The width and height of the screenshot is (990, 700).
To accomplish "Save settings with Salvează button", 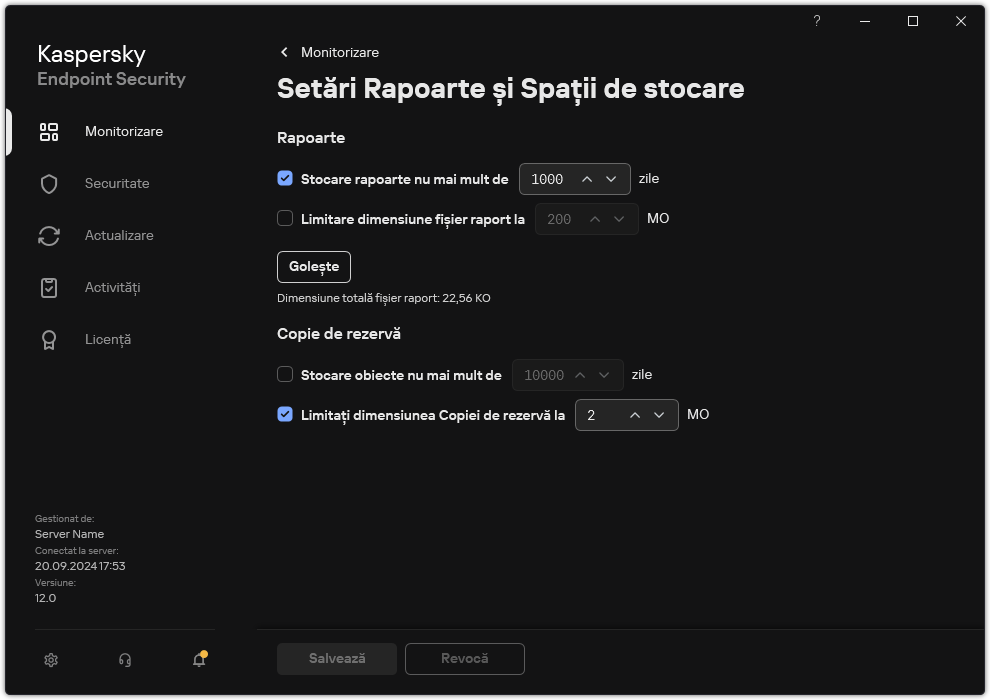I will point(336,658).
